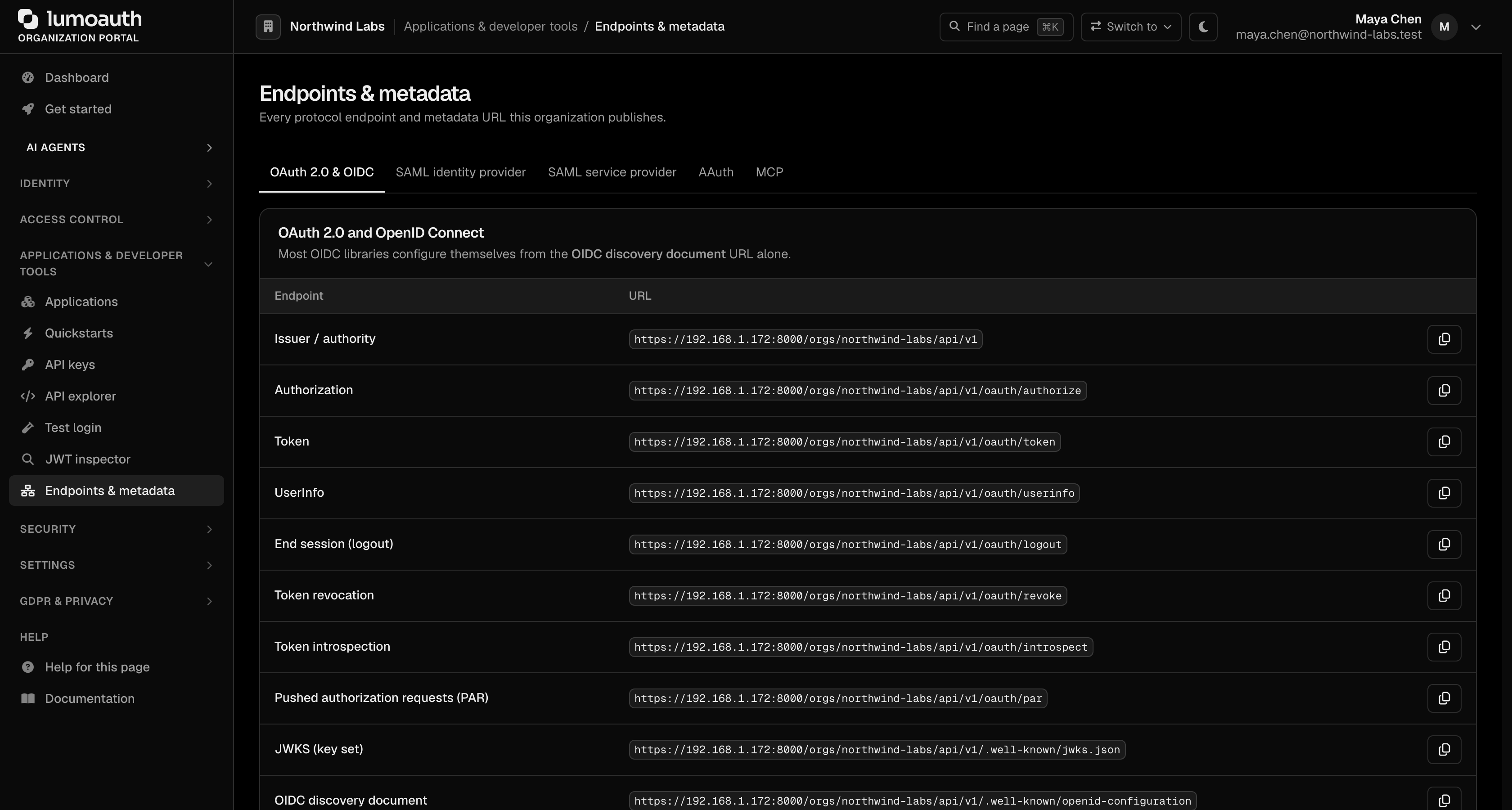Go to Applications in the sidebar
The image size is (1512, 810).
tap(116, 301)
